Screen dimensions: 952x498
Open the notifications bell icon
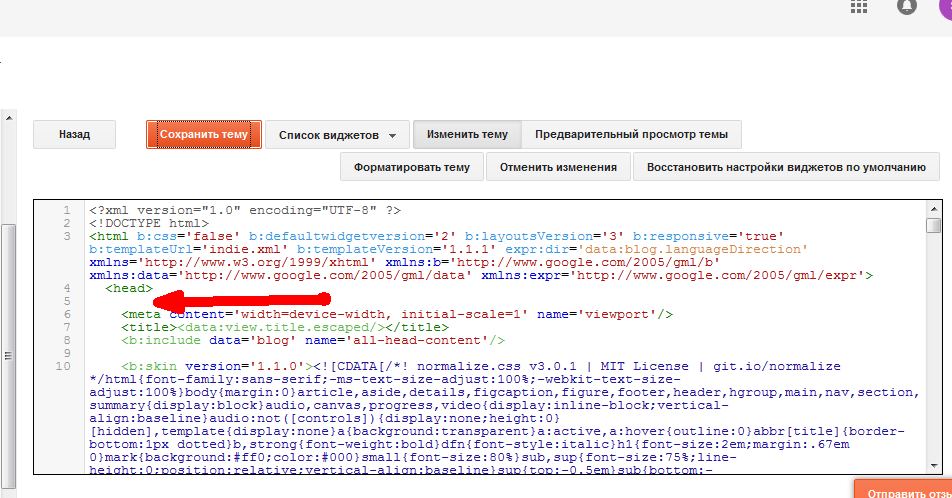(906, 7)
